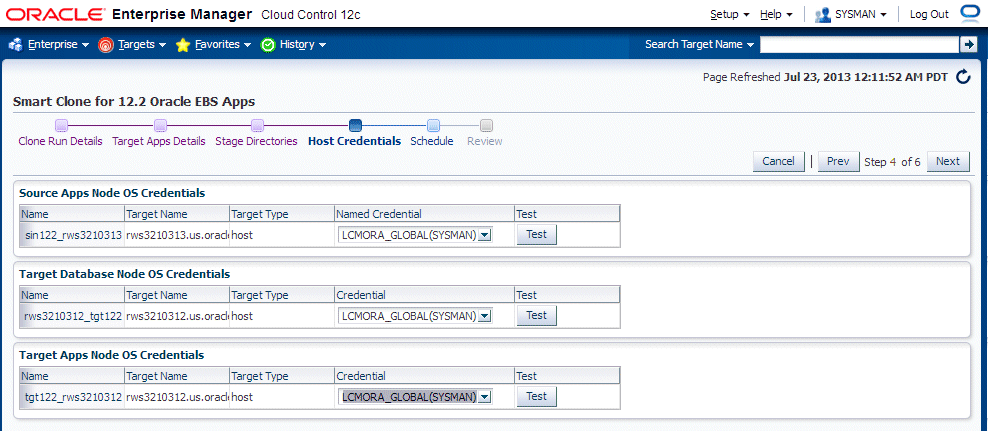The height and width of the screenshot is (433, 988).
Task: Click the Favorites star icon
Action: [x=183, y=45]
